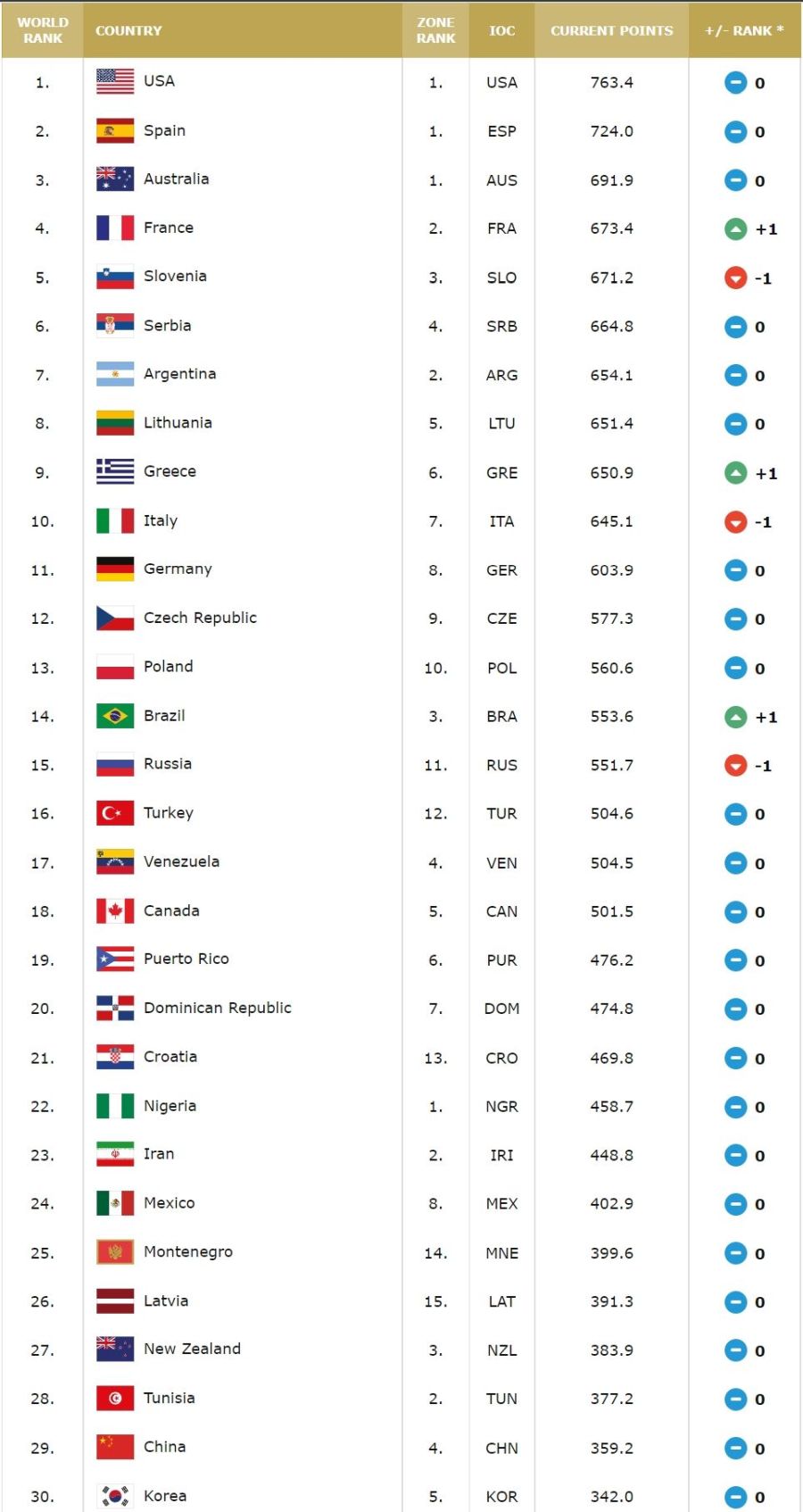Open the Dominican Republic country link
803x1512 pixels.
[x=217, y=1008]
